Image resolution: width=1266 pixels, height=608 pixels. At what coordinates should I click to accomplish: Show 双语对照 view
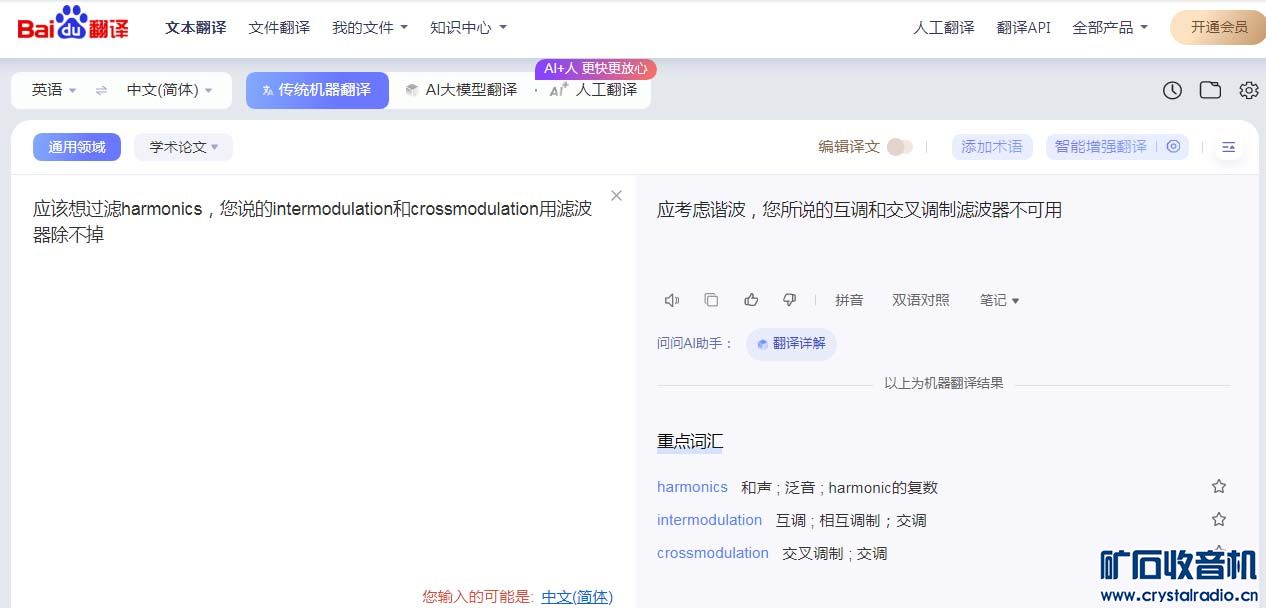point(921,300)
